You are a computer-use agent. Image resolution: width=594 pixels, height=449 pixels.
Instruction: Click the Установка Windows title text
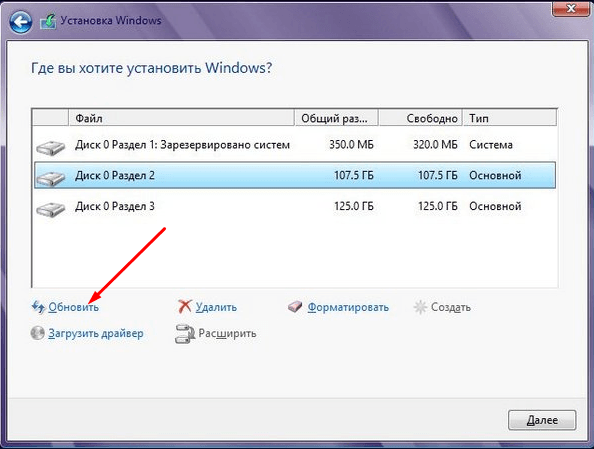[111, 20]
